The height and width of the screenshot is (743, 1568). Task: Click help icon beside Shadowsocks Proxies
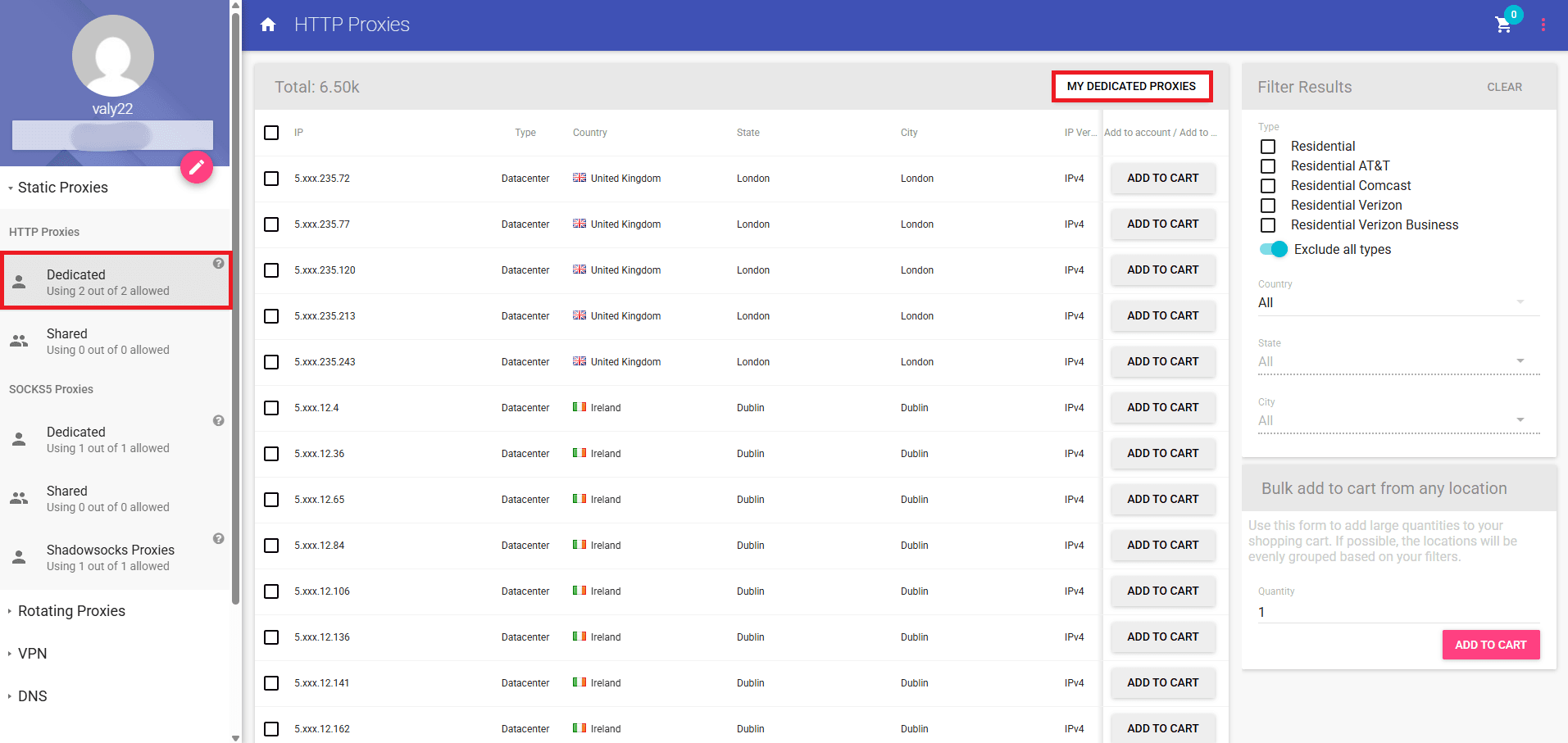[219, 539]
